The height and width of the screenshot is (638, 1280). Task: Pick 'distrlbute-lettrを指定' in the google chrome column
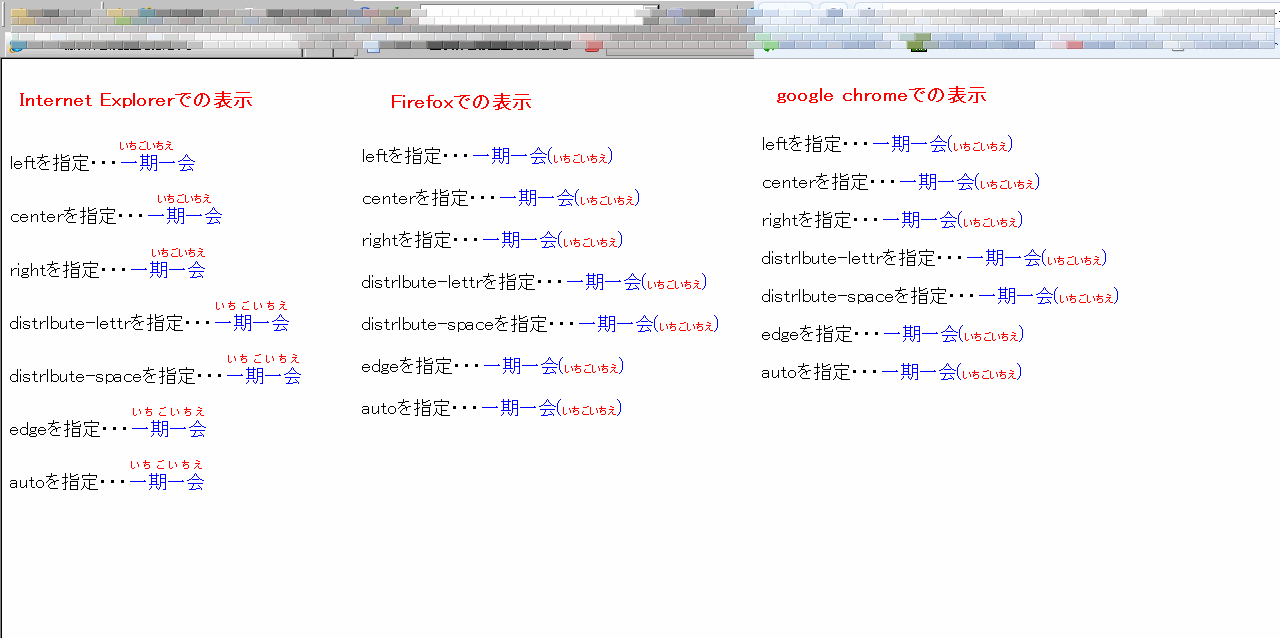point(849,258)
